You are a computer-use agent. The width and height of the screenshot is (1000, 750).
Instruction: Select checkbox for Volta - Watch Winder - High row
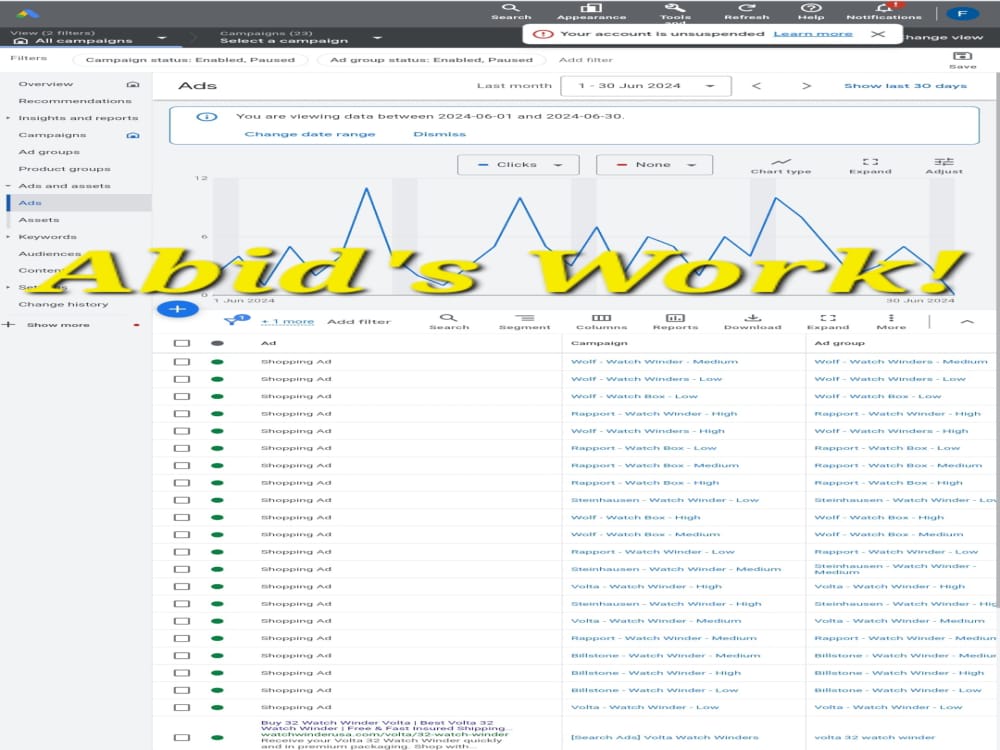click(182, 586)
